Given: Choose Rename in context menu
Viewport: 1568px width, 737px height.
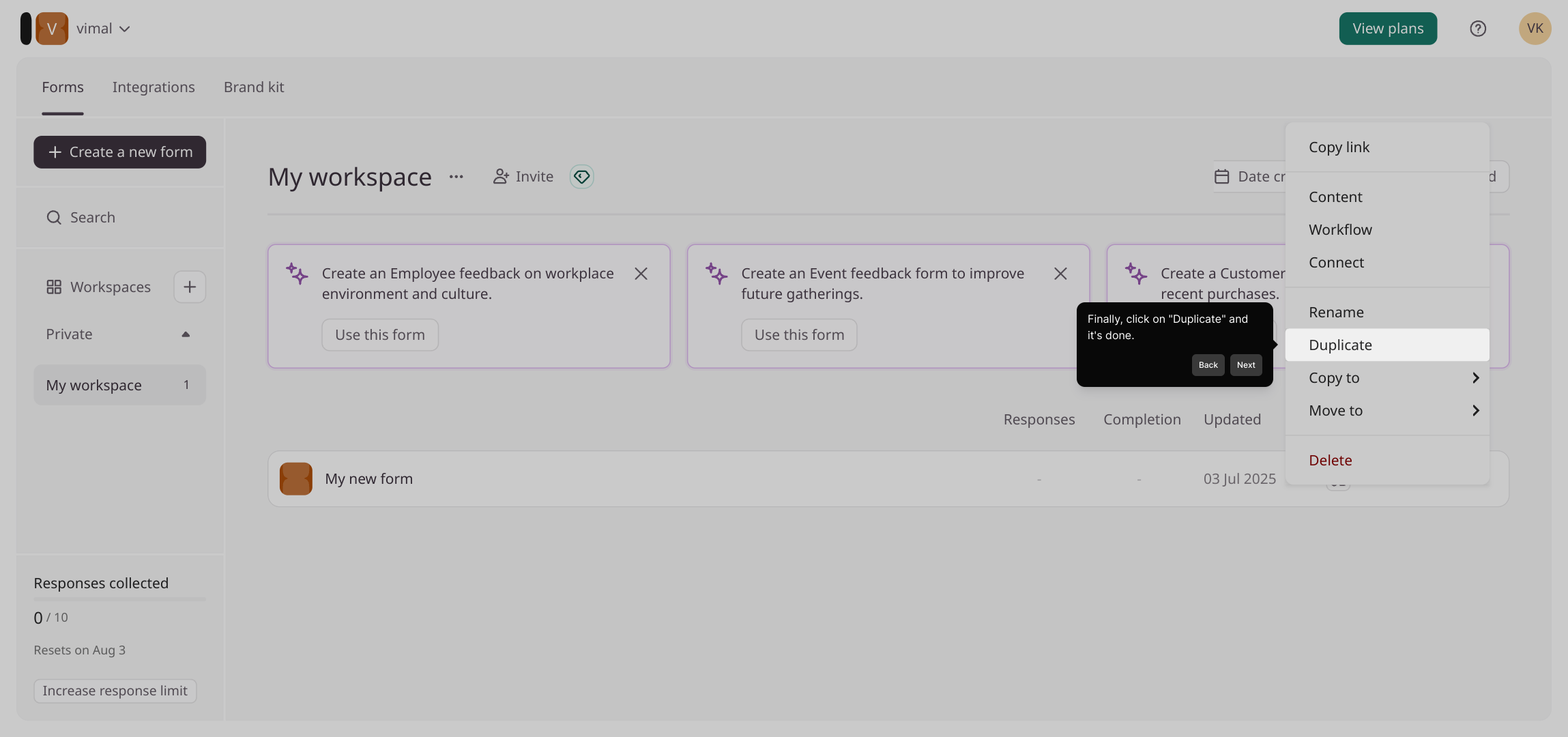Looking at the screenshot, I should [1387, 313].
